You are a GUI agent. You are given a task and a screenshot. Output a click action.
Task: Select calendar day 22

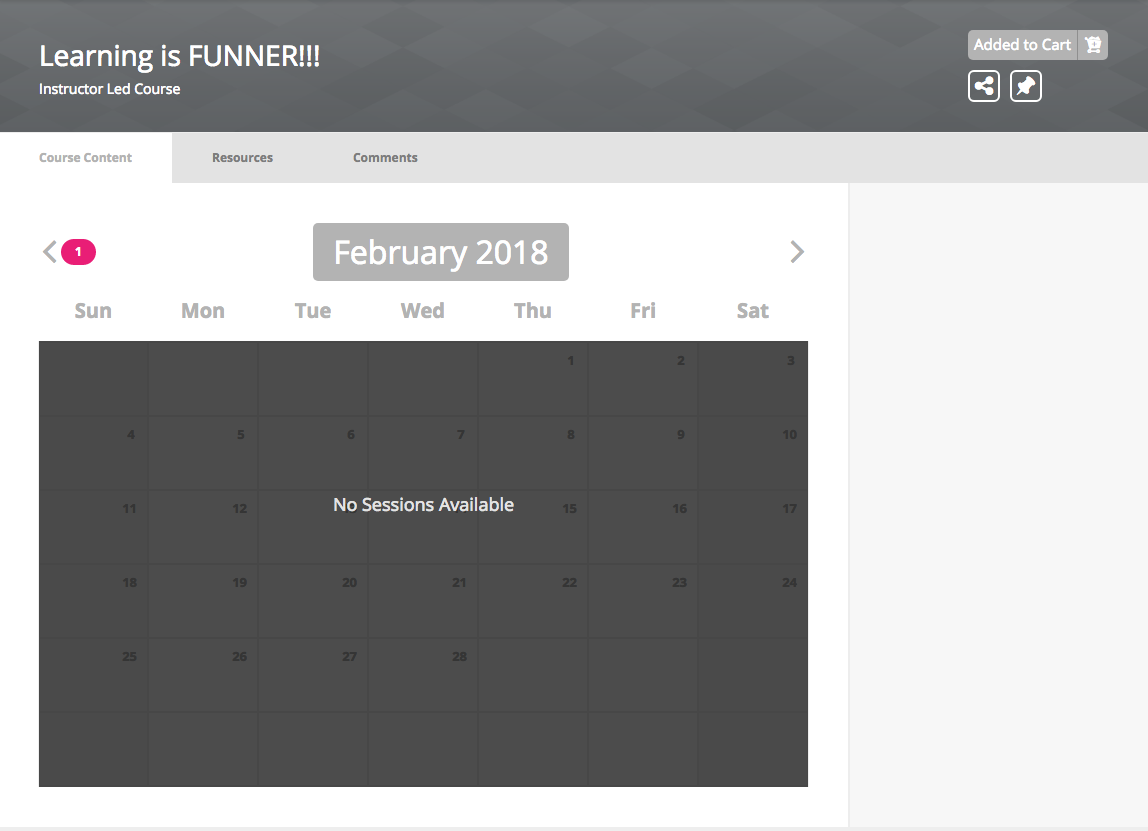pyautogui.click(x=533, y=600)
